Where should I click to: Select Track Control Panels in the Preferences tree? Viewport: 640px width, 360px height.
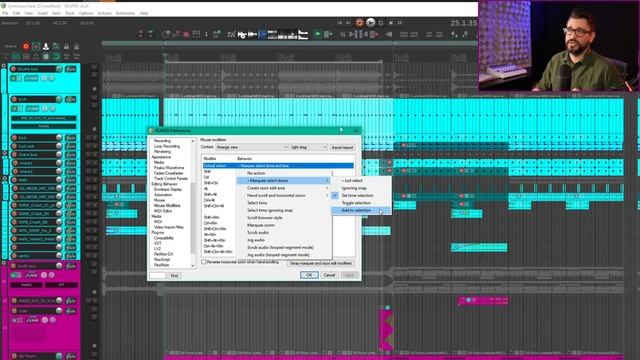(x=171, y=179)
